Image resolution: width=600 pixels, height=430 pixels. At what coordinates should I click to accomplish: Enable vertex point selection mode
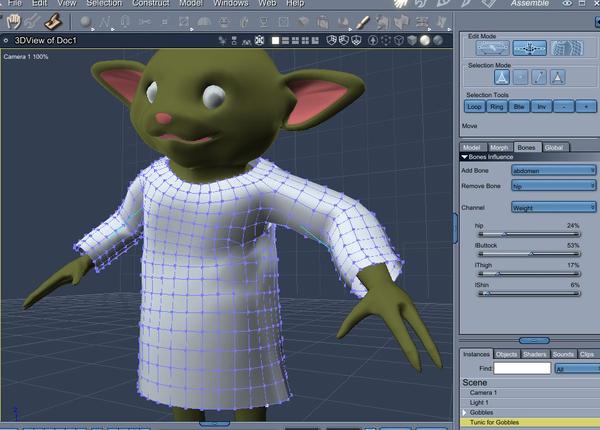point(520,78)
